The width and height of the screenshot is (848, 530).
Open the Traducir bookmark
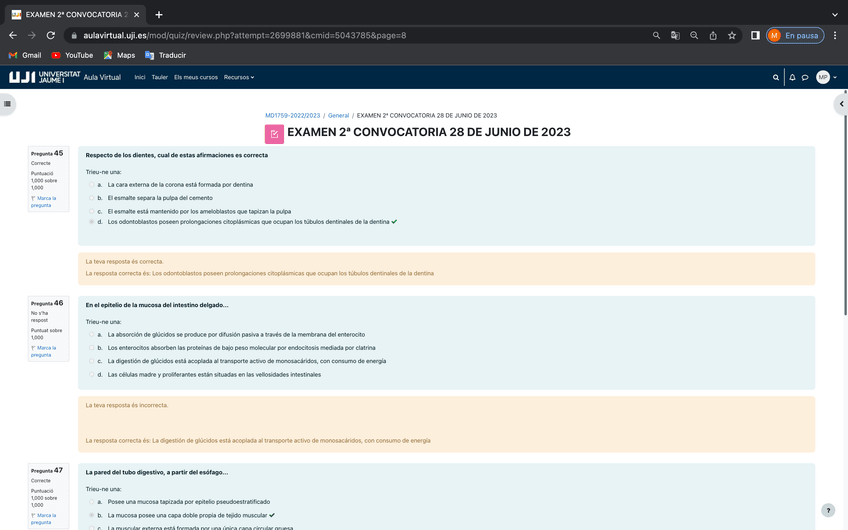pos(165,55)
